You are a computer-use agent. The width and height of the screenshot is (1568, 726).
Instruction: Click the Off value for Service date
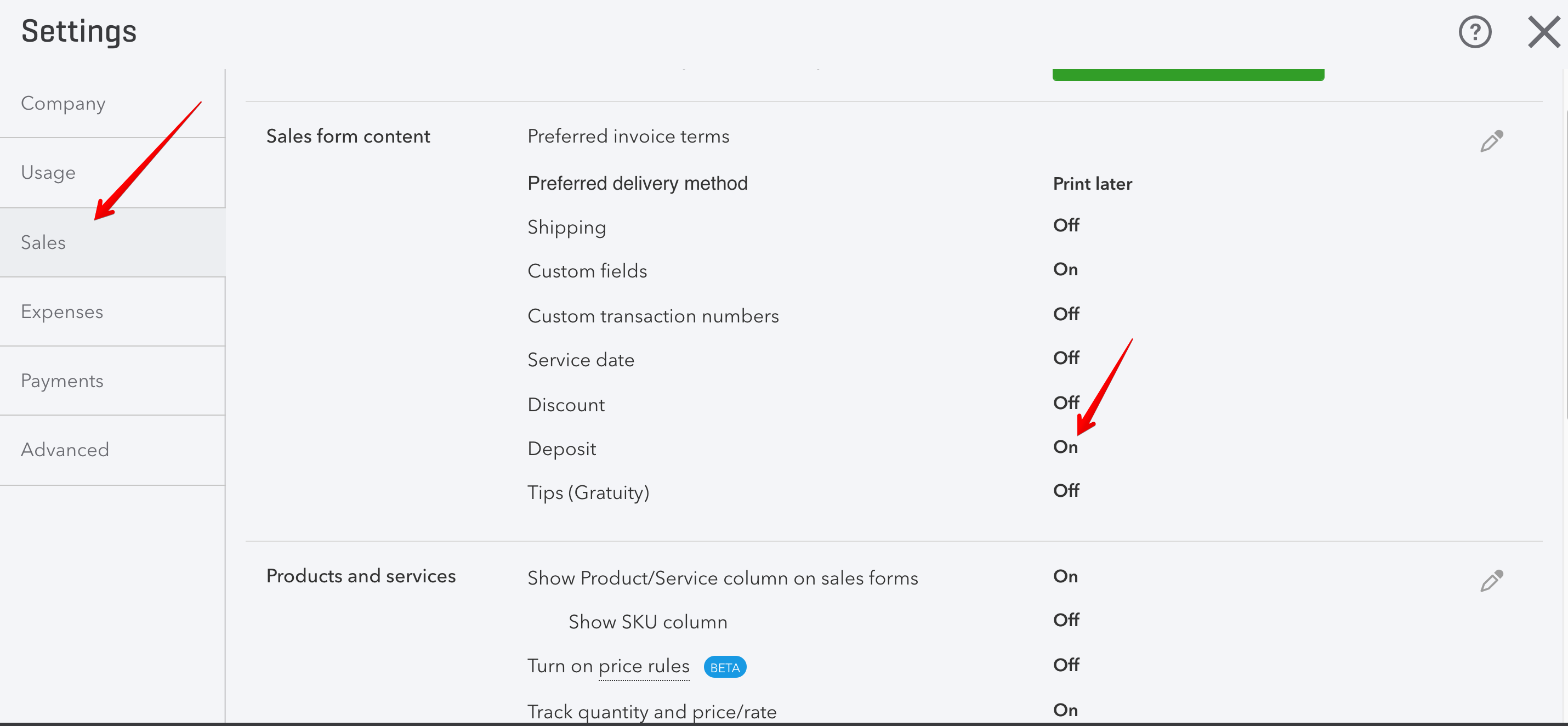[x=1066, y=358]
